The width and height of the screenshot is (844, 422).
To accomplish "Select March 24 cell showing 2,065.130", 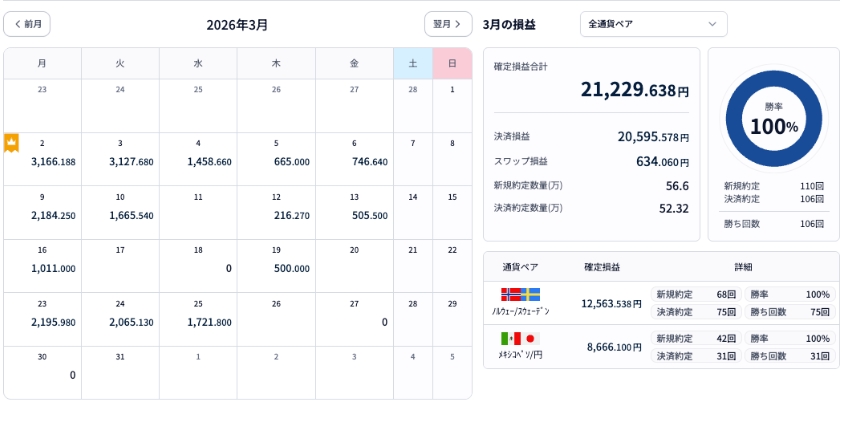I will click(x=121, y=319).
